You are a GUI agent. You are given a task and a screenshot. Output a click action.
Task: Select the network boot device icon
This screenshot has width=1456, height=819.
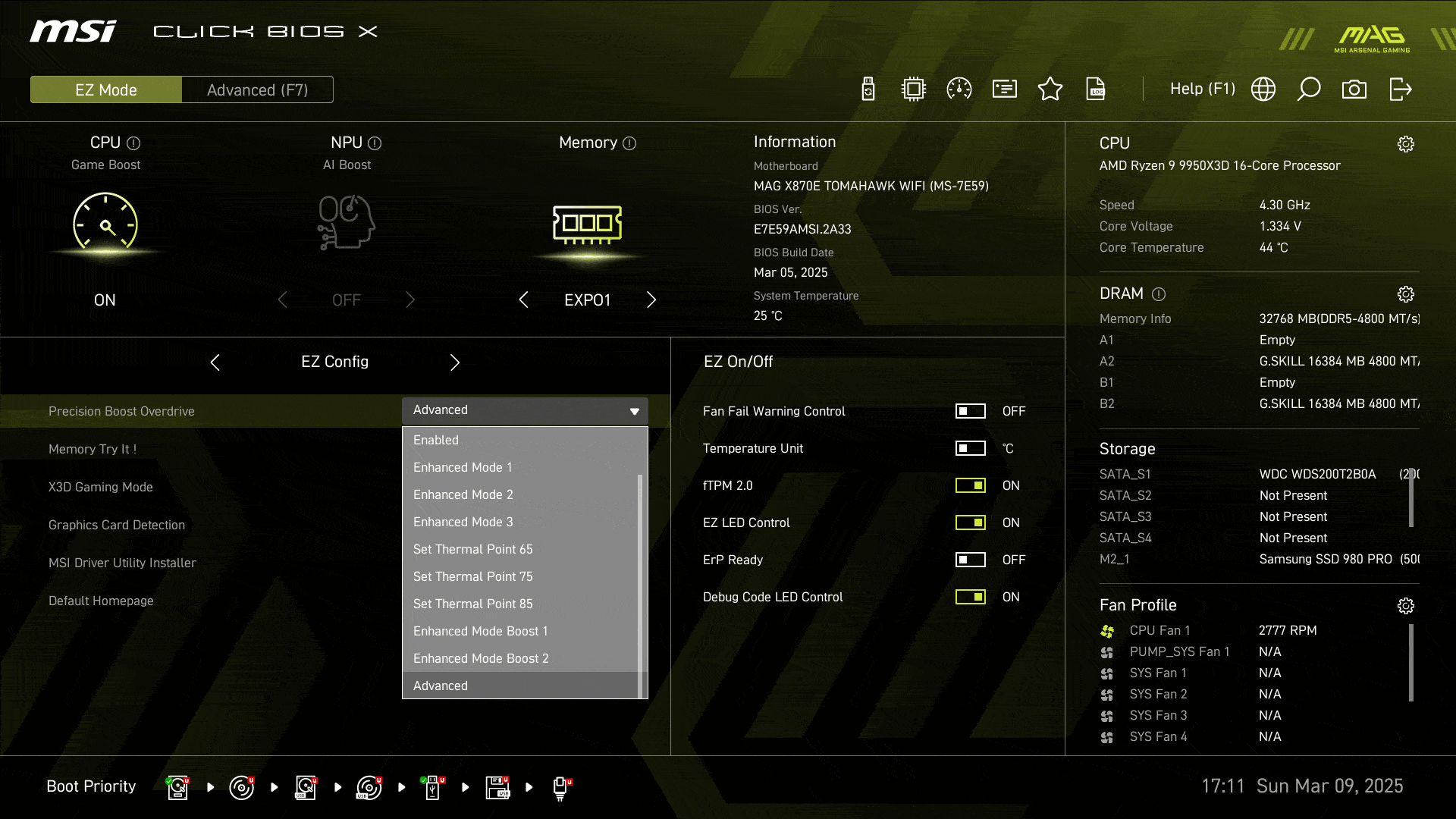tap(561, 787)
